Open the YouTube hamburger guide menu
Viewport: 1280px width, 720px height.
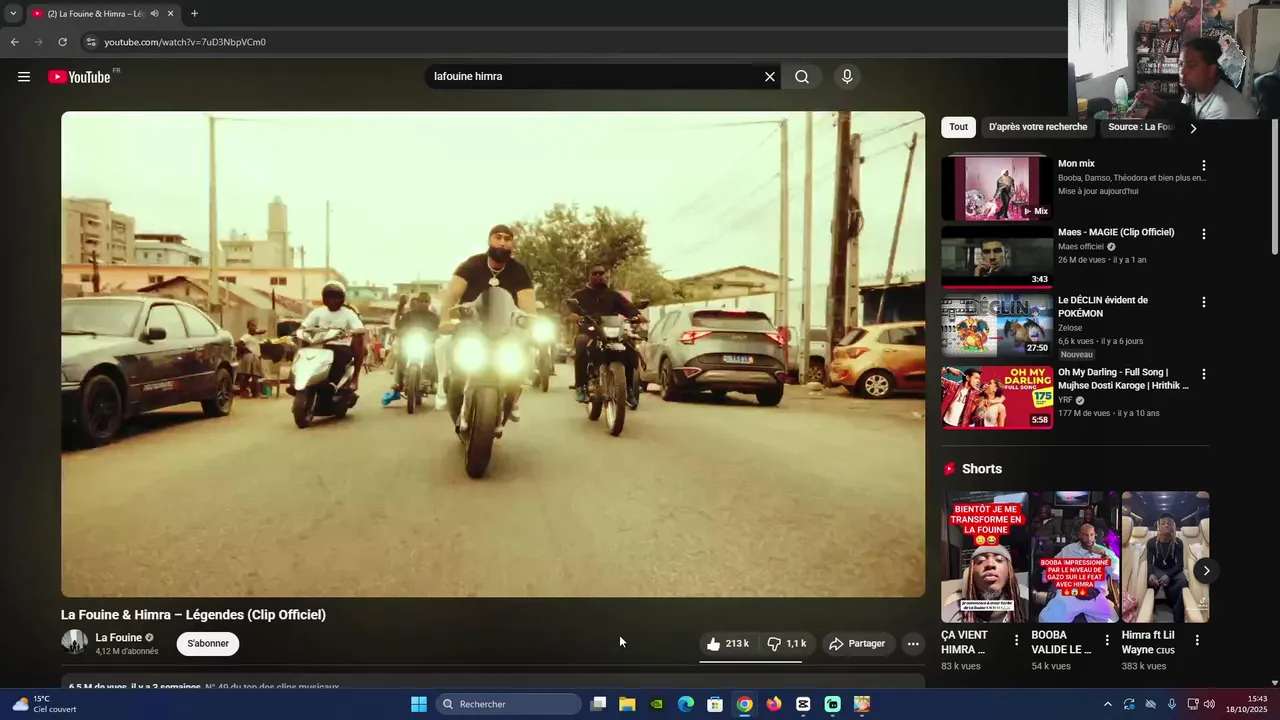coord(24,77)
